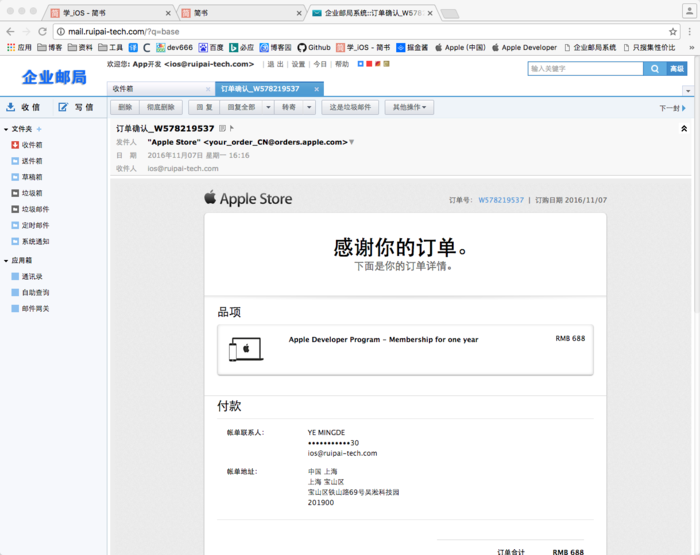Open the 邮件网关 mail gateway
This screenshot has width=700, height=555.
pos(30,309)
